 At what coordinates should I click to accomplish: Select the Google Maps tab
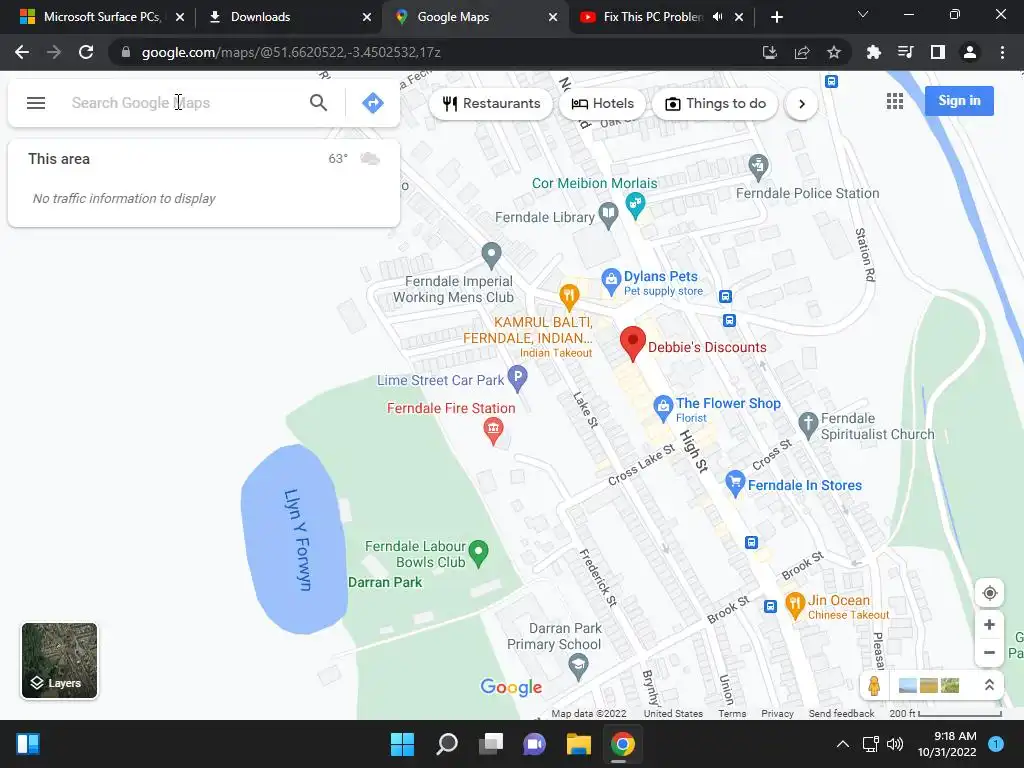click(475, 17)
